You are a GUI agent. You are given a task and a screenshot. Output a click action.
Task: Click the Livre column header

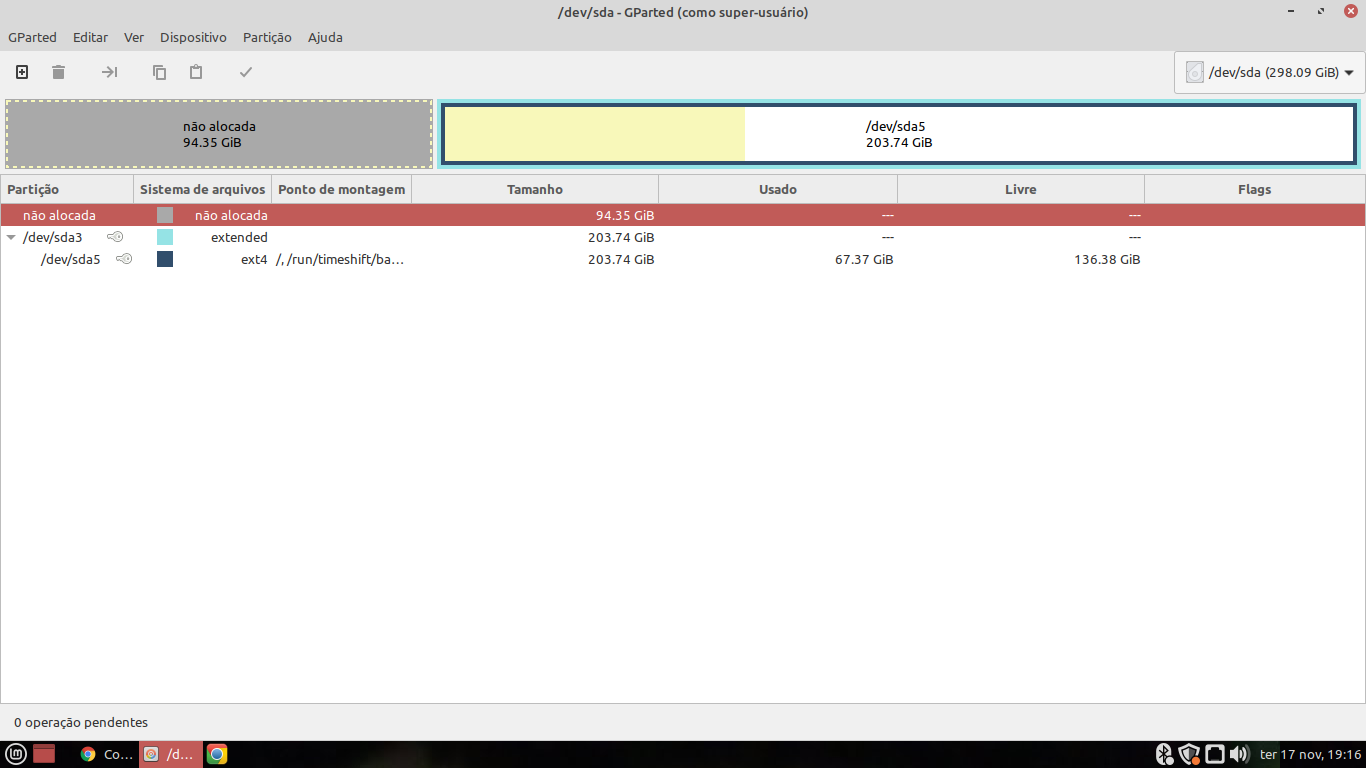pos(1021,189)
